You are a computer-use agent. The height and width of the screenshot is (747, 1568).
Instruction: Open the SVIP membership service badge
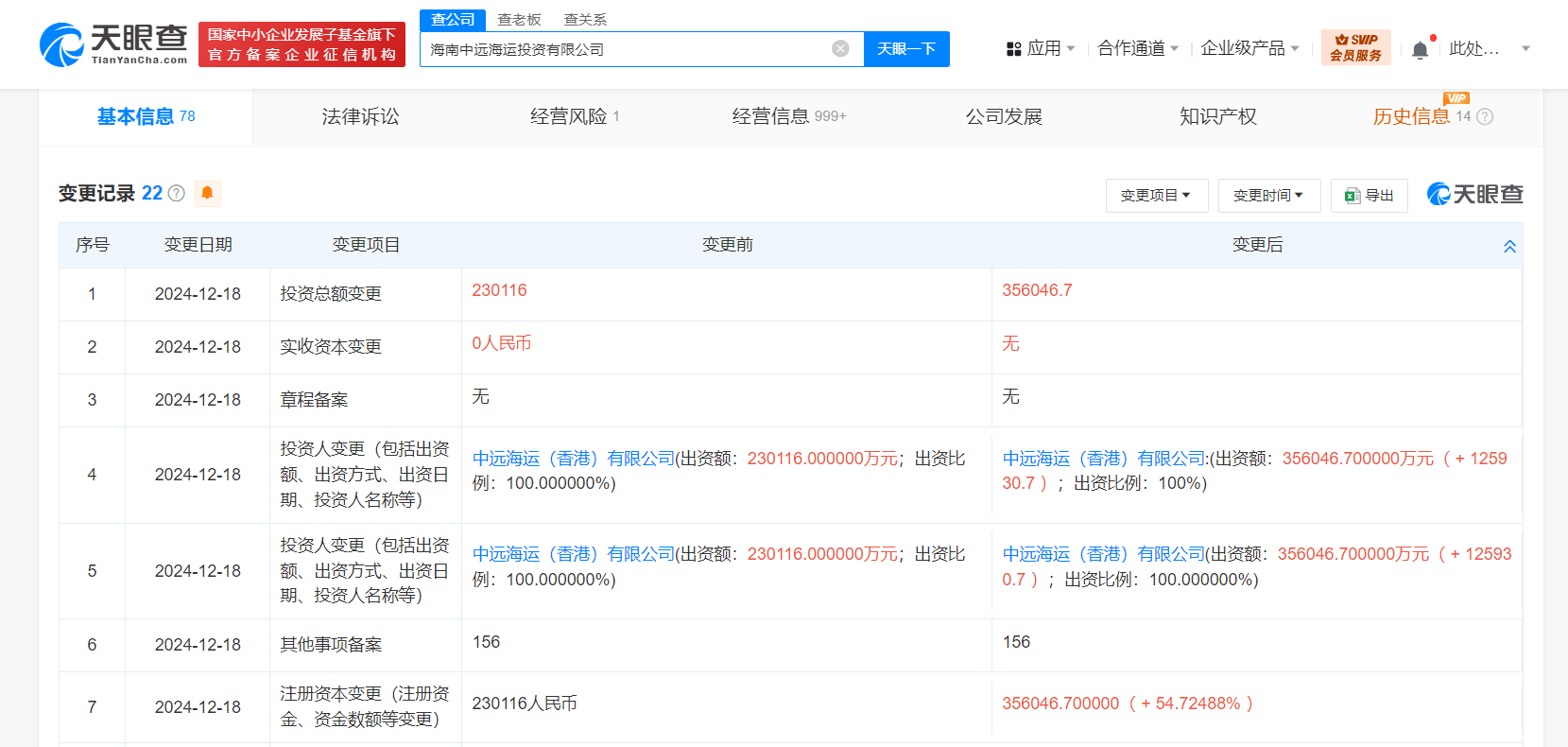(x=1355, y=47)
